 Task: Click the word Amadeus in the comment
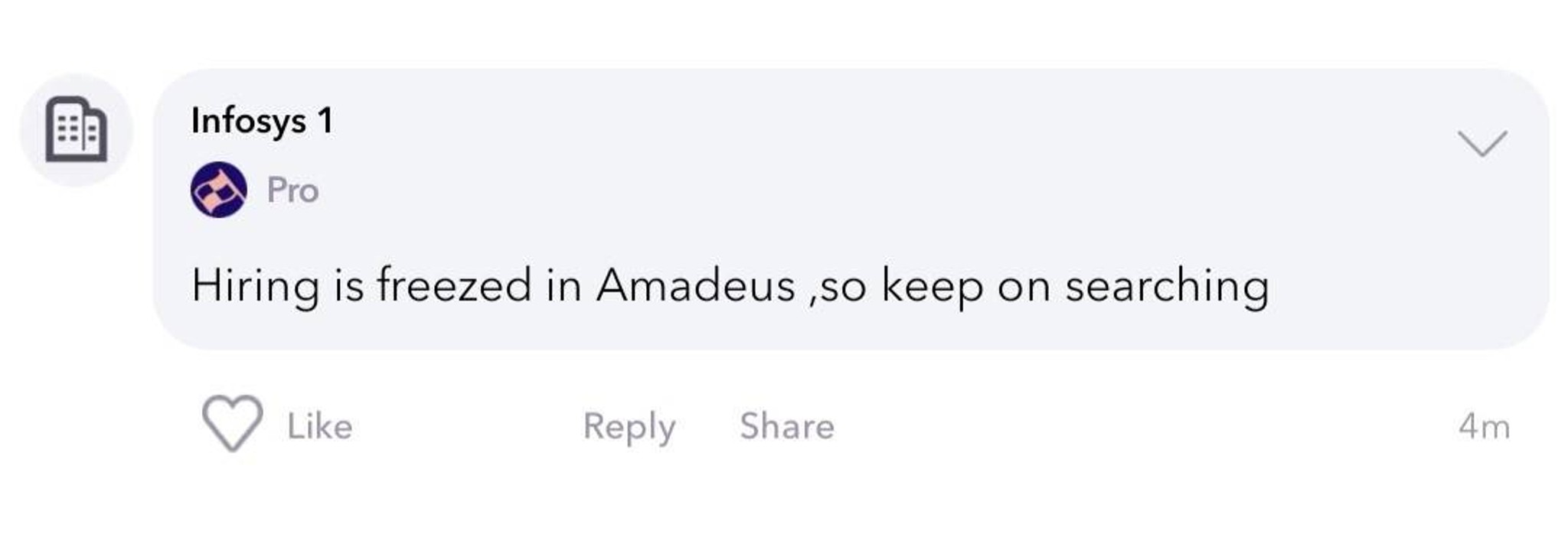coord(695,285)
